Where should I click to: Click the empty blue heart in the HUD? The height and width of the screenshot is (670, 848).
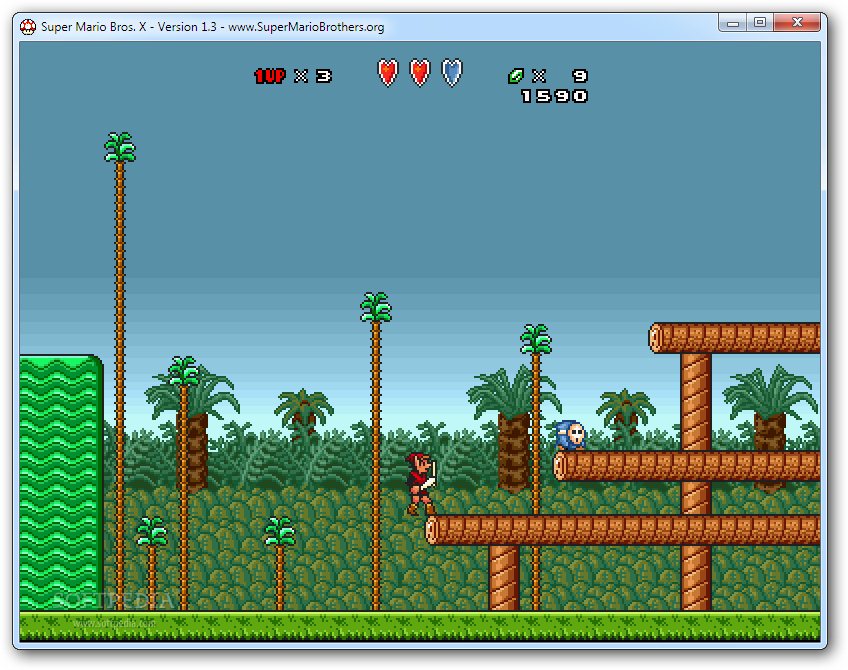click(452, 72)
